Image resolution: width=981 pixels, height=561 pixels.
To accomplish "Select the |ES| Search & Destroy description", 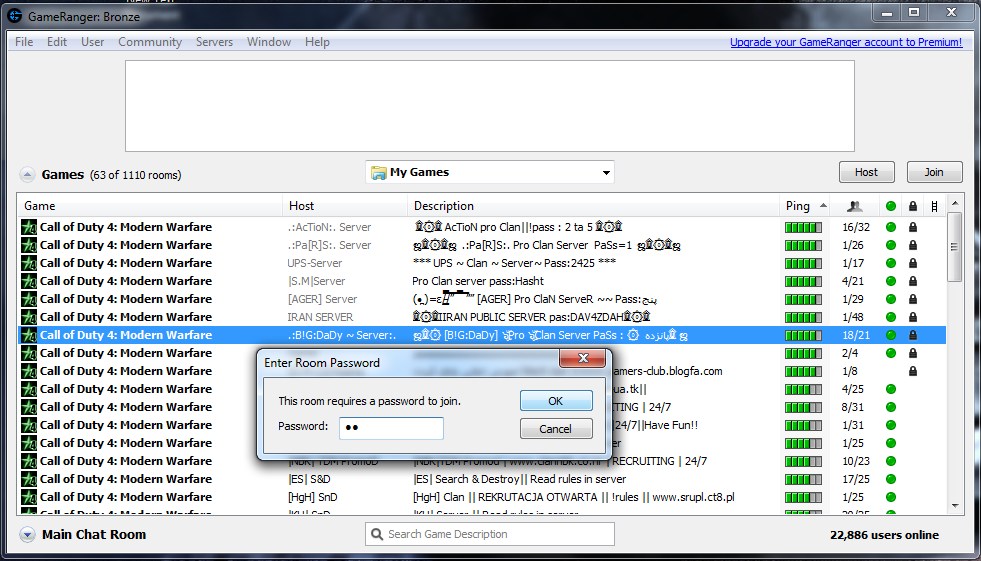I will 519,479.
